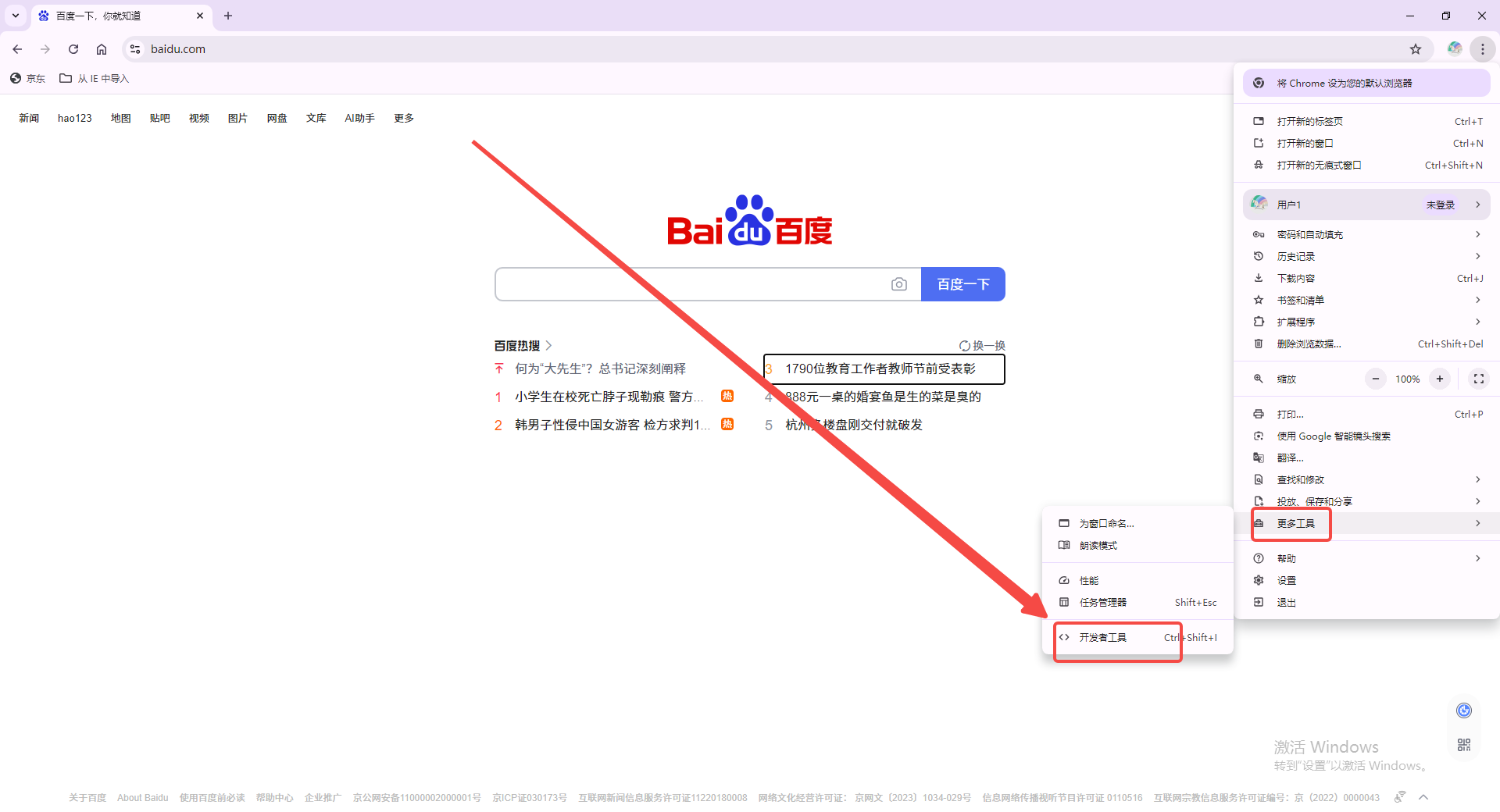This screenshot has height=812, width=1500.
Task: Click the camera image search icon
Action: pos(899,284)
